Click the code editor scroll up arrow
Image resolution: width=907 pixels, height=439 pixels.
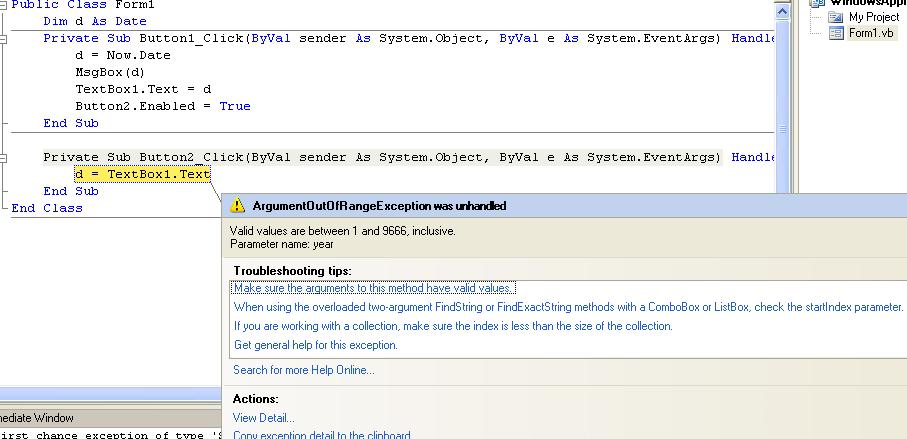(783, 9)
